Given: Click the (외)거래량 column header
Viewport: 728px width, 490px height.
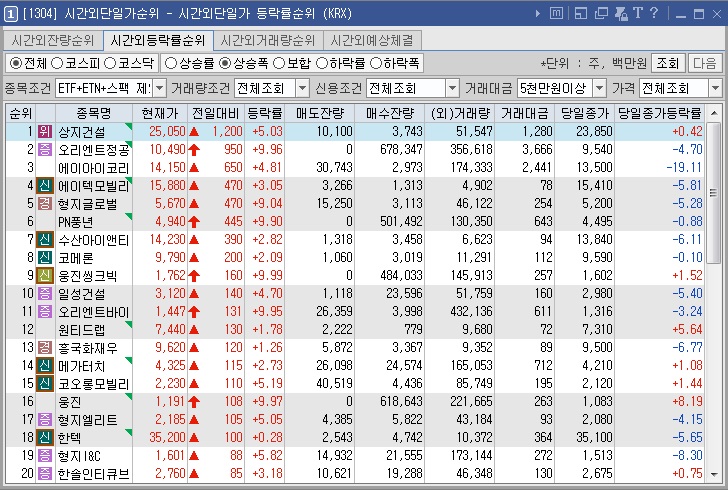Looking at the screenshot, I should tap(460, 113).
